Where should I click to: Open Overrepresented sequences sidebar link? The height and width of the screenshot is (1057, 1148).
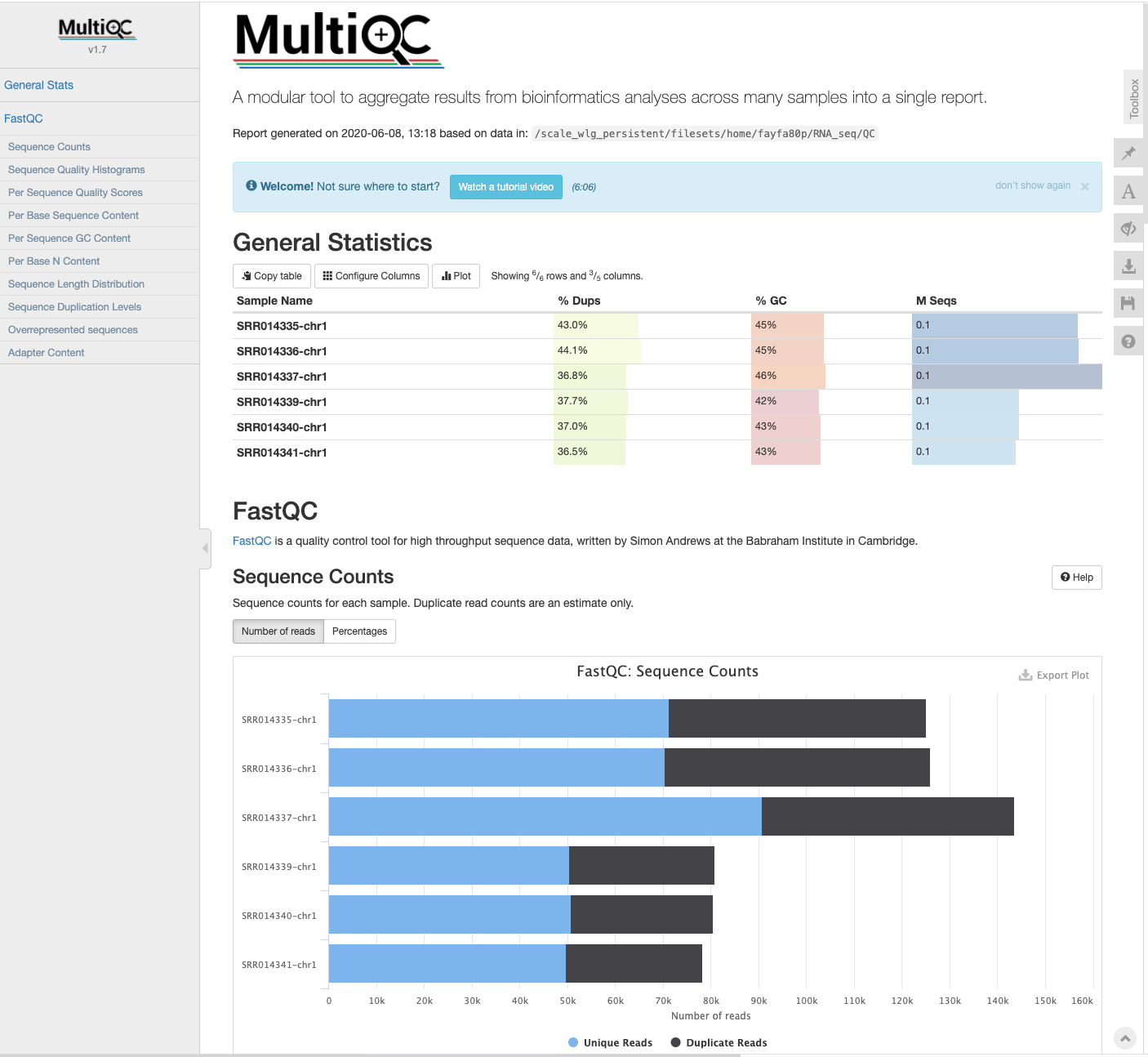click(x=73, y=330)
